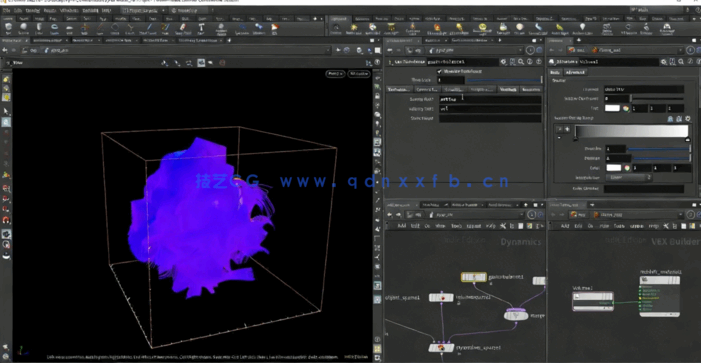Click the Time Scale slider
Image resolution: width=701 pixels, height=363 pixels.
point(503,80)
